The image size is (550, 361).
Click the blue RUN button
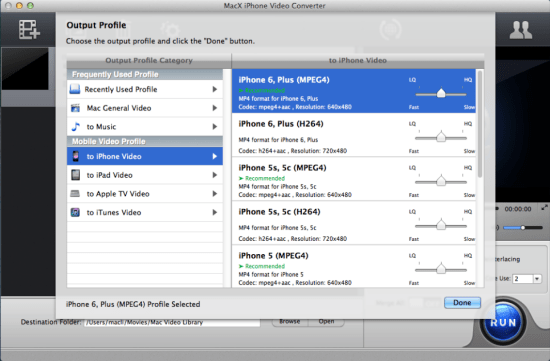503,322
